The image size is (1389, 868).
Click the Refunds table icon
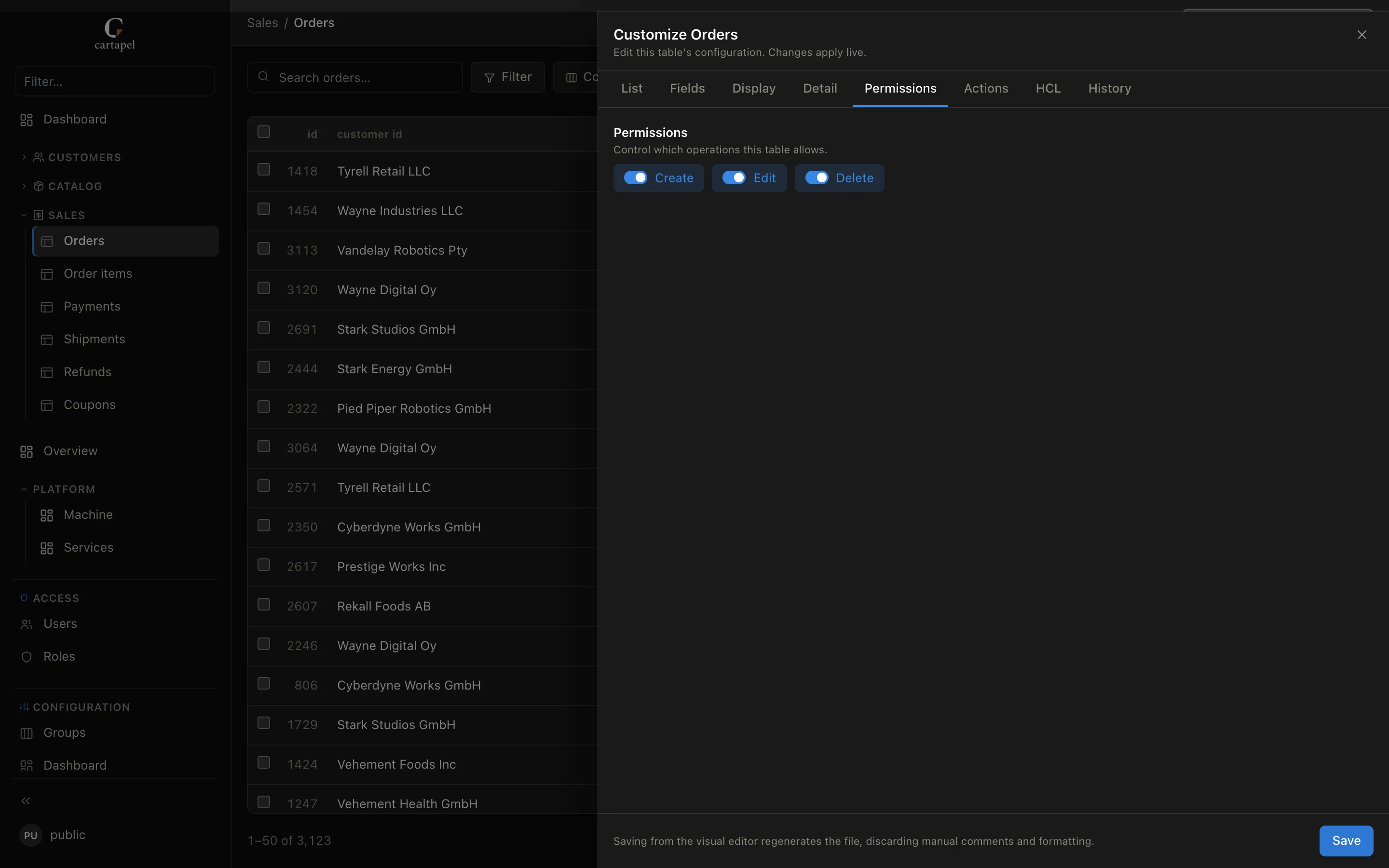(x=47, y=373)
